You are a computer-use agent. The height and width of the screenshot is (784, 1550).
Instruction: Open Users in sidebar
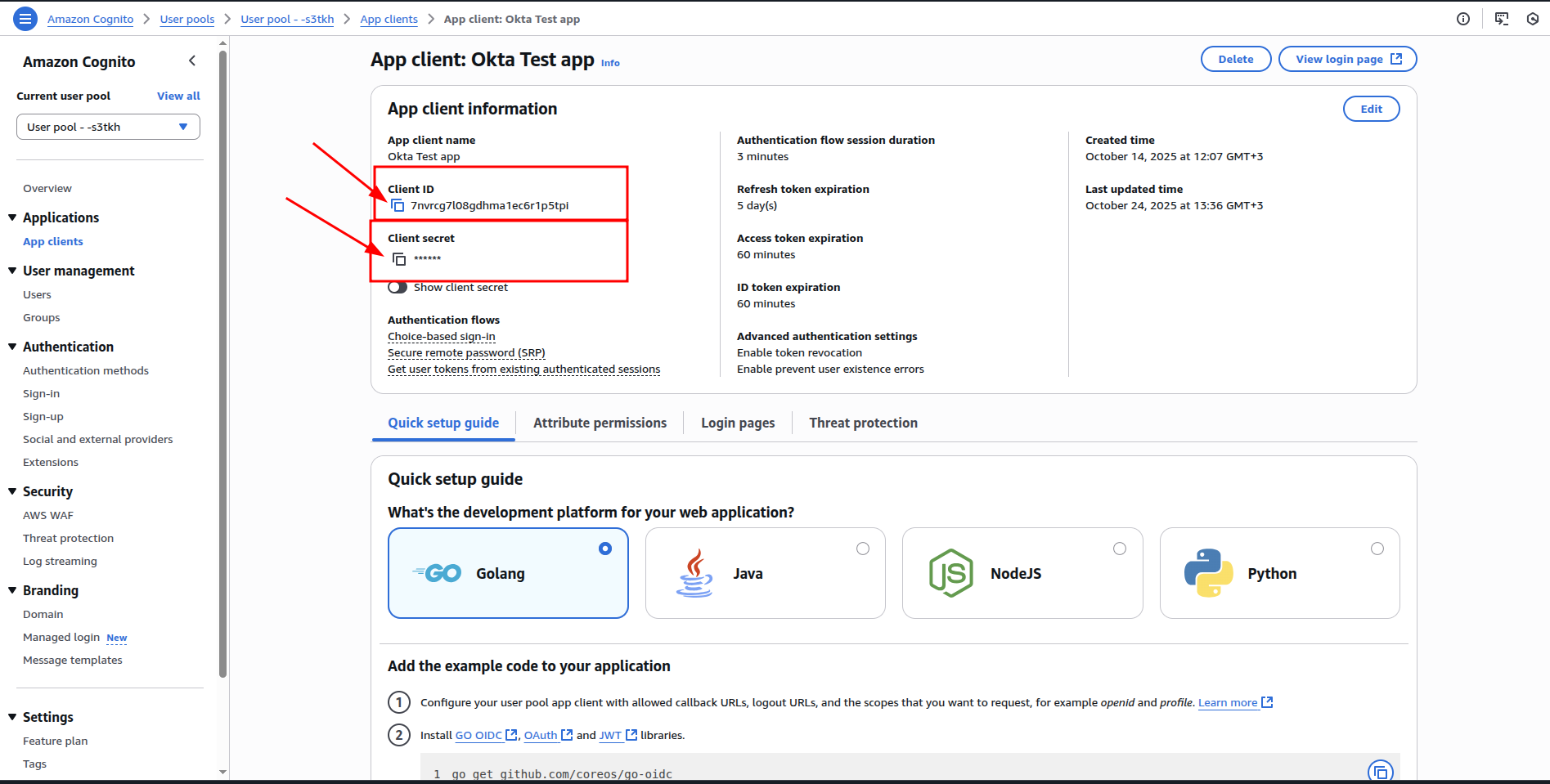[37, 294]
